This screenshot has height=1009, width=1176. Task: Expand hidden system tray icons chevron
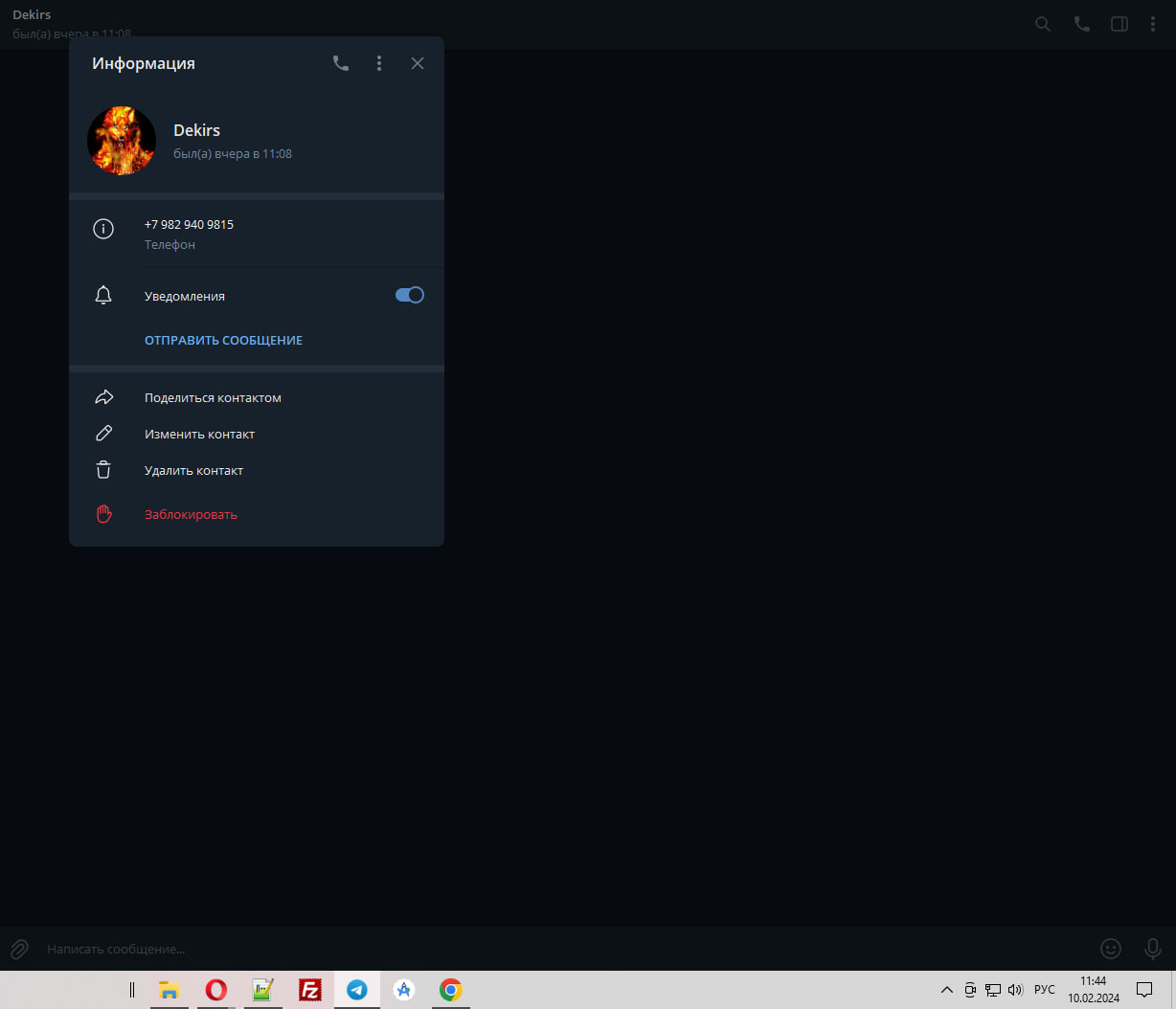click(x=946, y=990)
